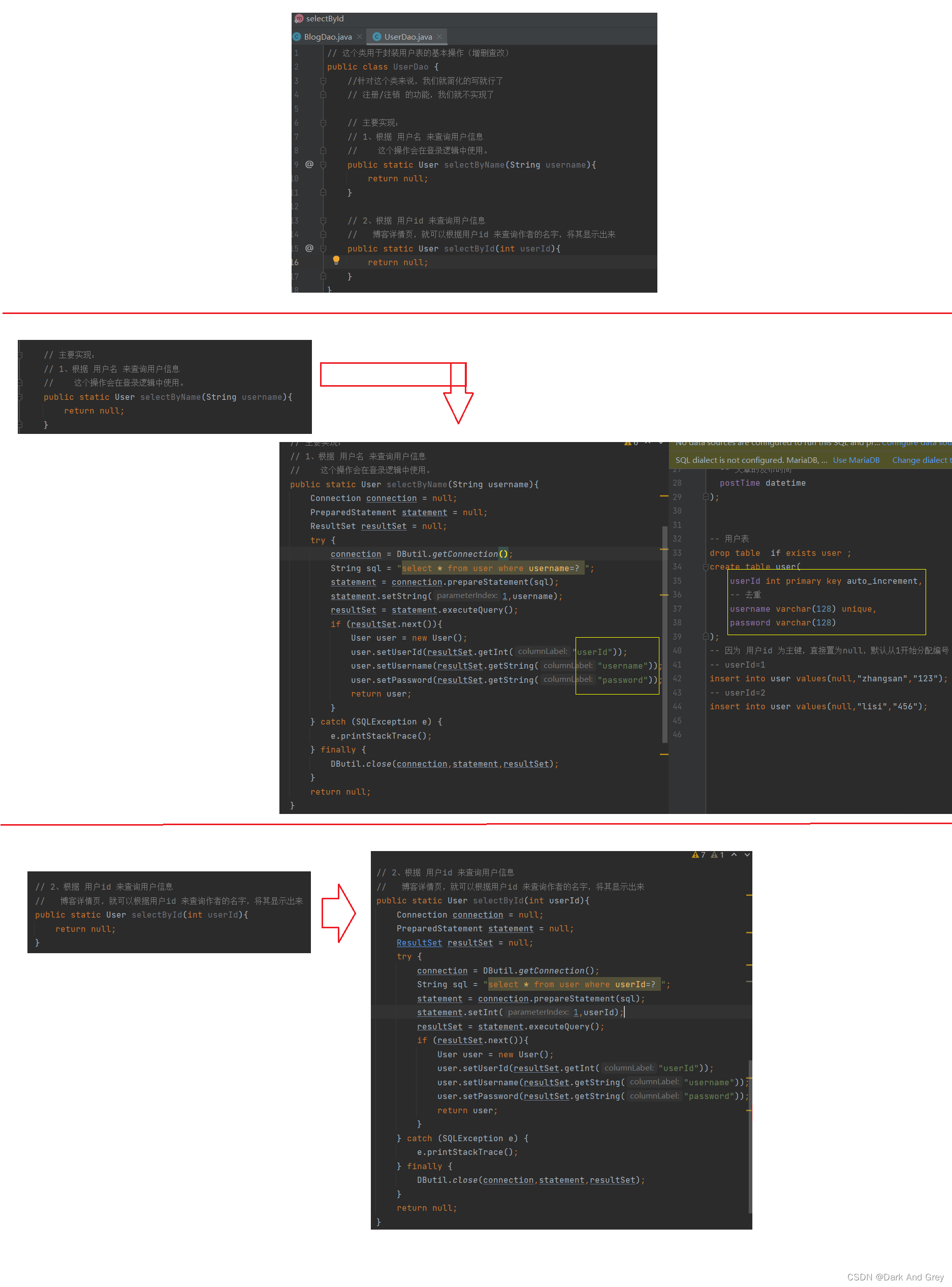Collapse the comment fold marker at line 6
Image resolution: width=952 pixels, height=1287 pixels.
point(323,123)
